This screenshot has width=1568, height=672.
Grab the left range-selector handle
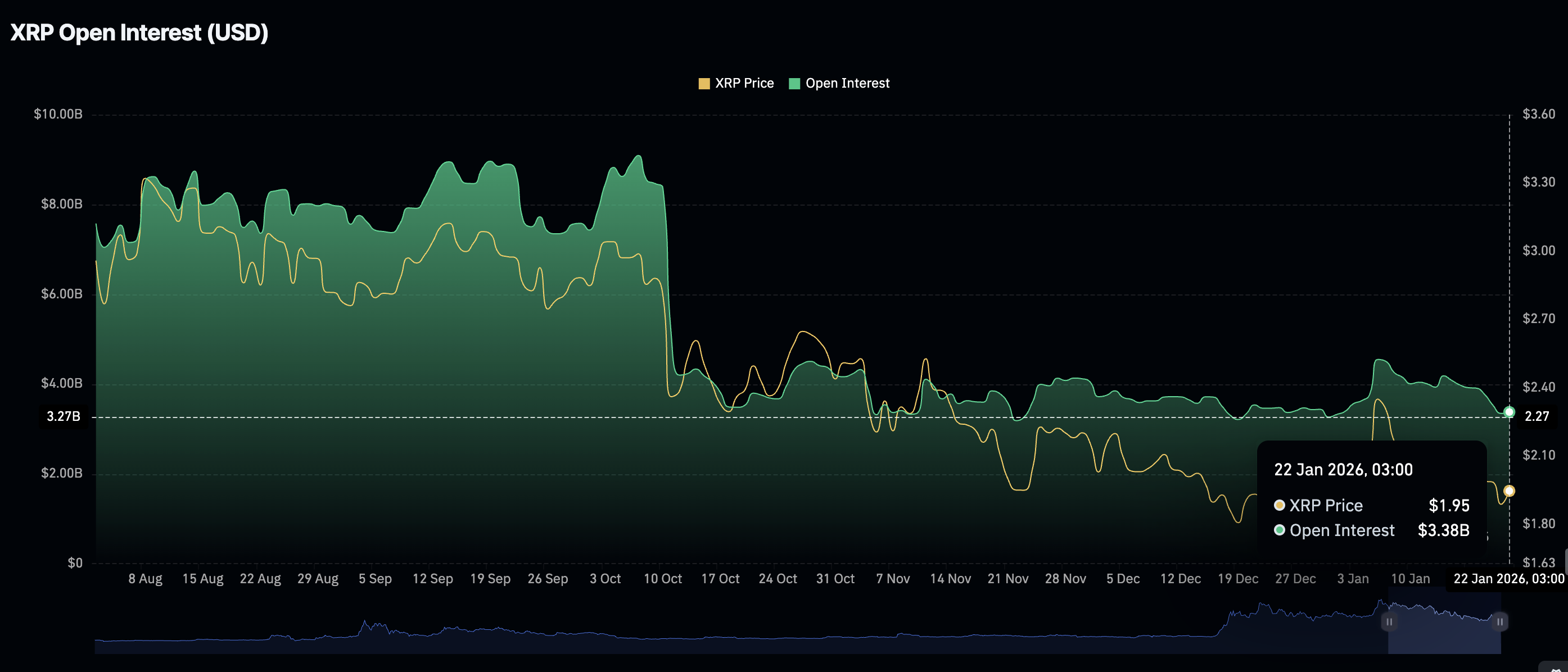(1389, 621)
